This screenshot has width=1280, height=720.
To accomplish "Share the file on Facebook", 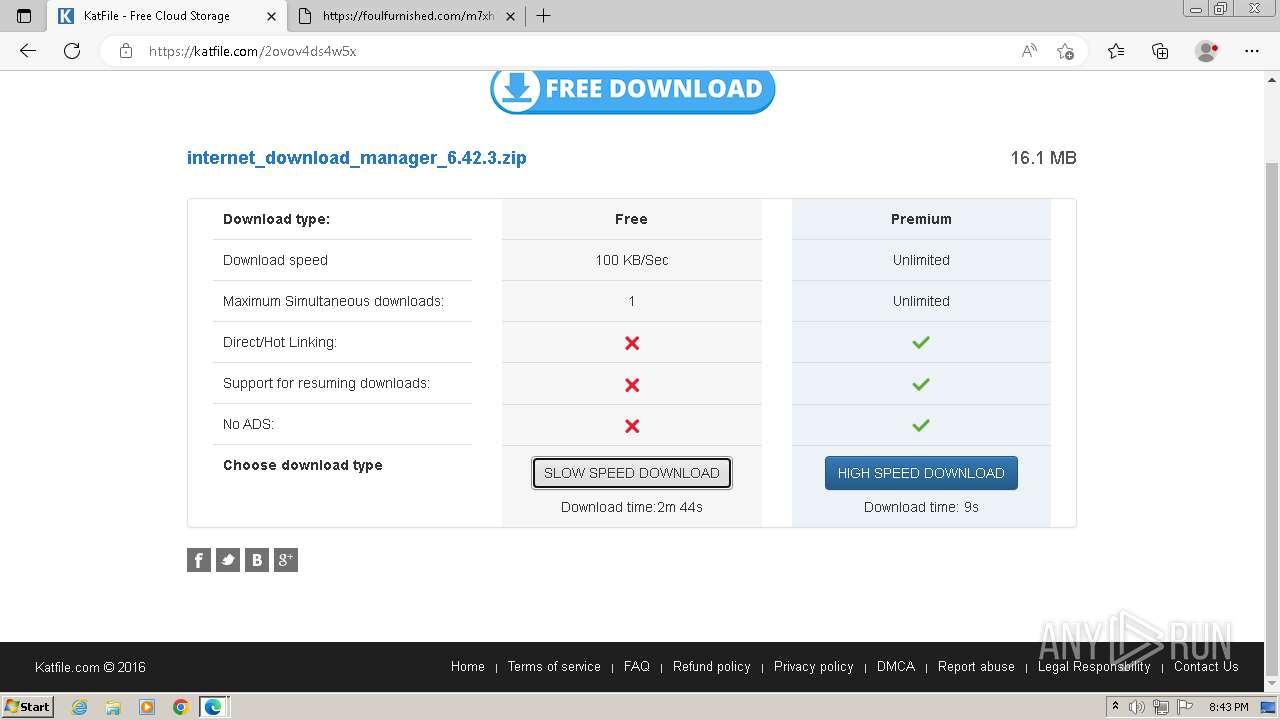I will click(199, 560).
